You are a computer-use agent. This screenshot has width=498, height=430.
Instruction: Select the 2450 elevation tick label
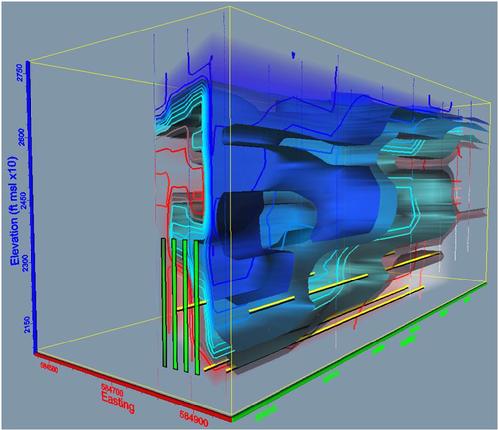click(23, 202)
